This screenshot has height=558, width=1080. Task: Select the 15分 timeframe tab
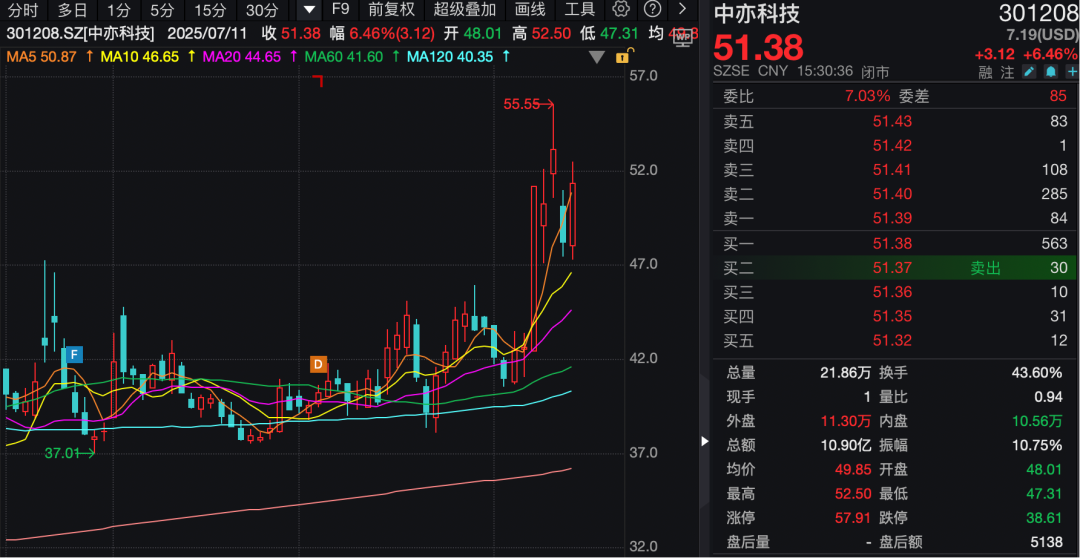click(210, 10)
